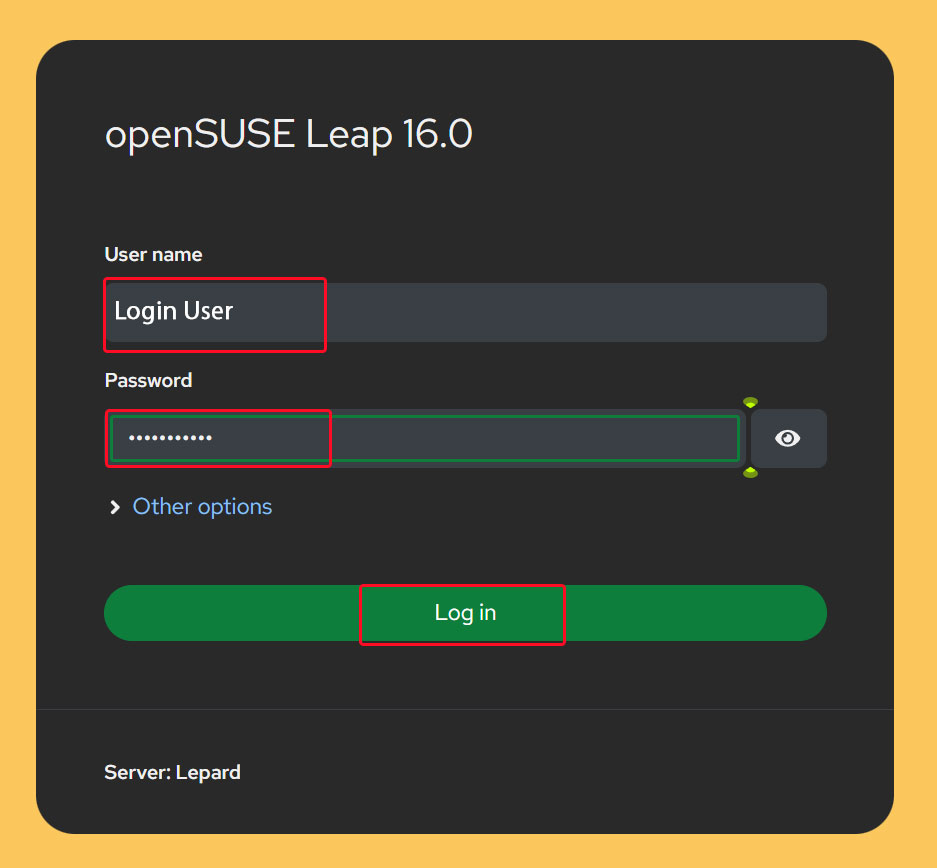
Task: Click the green marker below the password field
Action: pyautogui.click(x=750, y=473)
